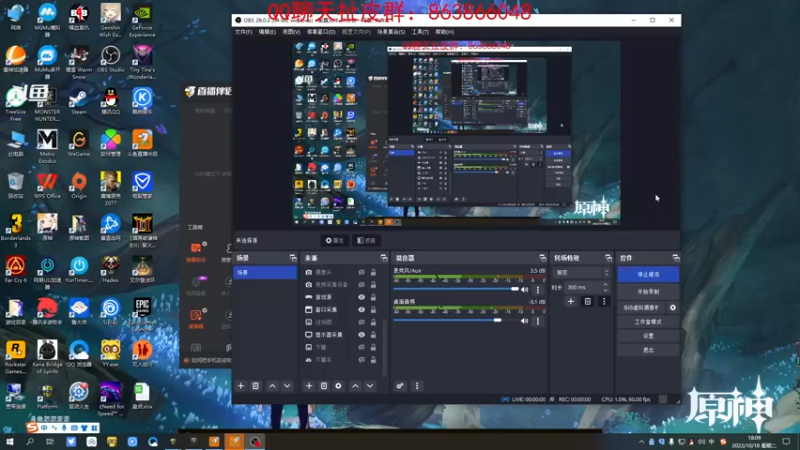Open source properties gear in Sources toolbar
This screenshot has width=800, height=450.
pyautogui.click(x=338, y=386)
